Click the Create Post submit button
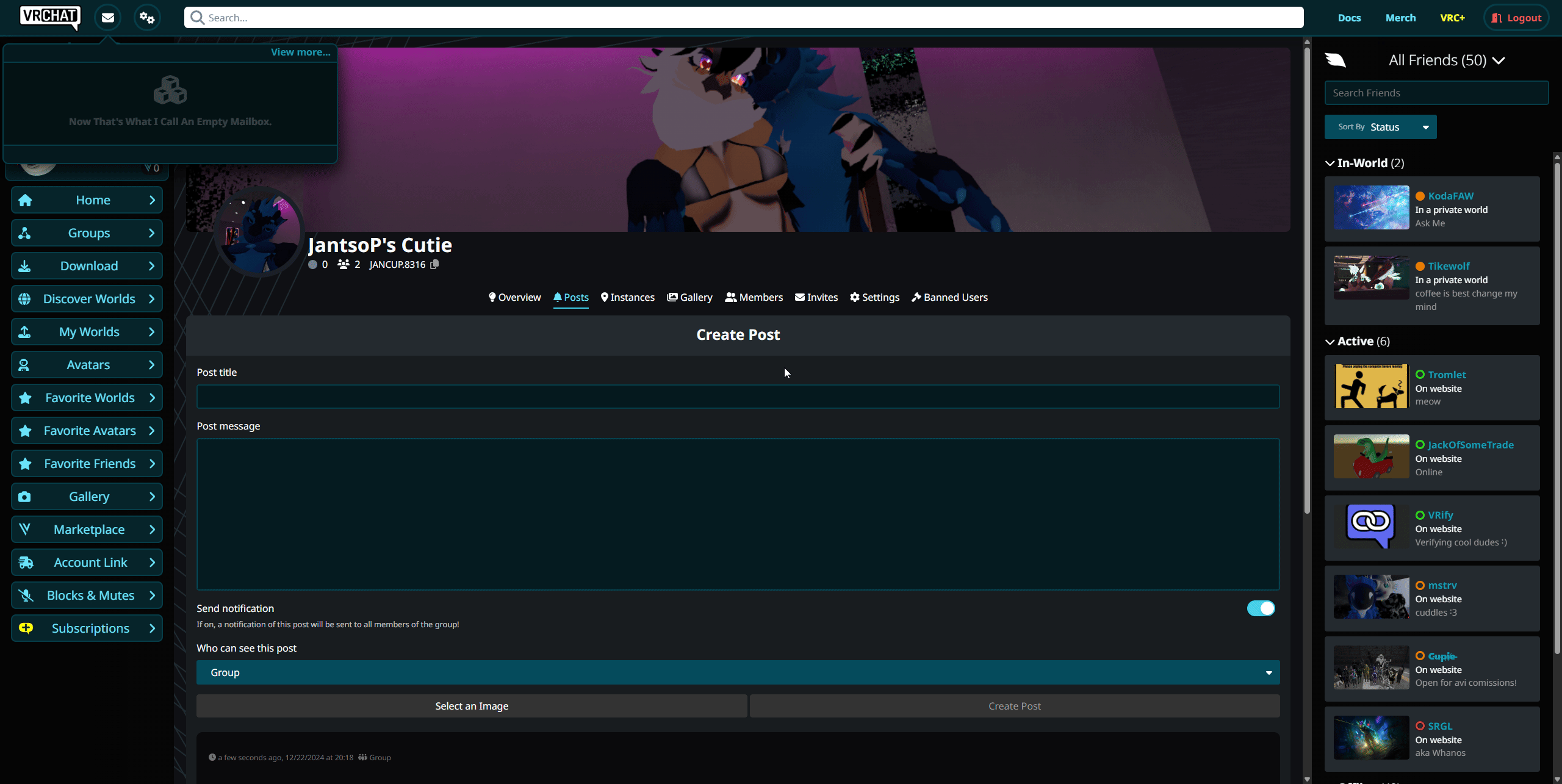Screen dimensions: 1562x784 click(x=1014, y=706)
